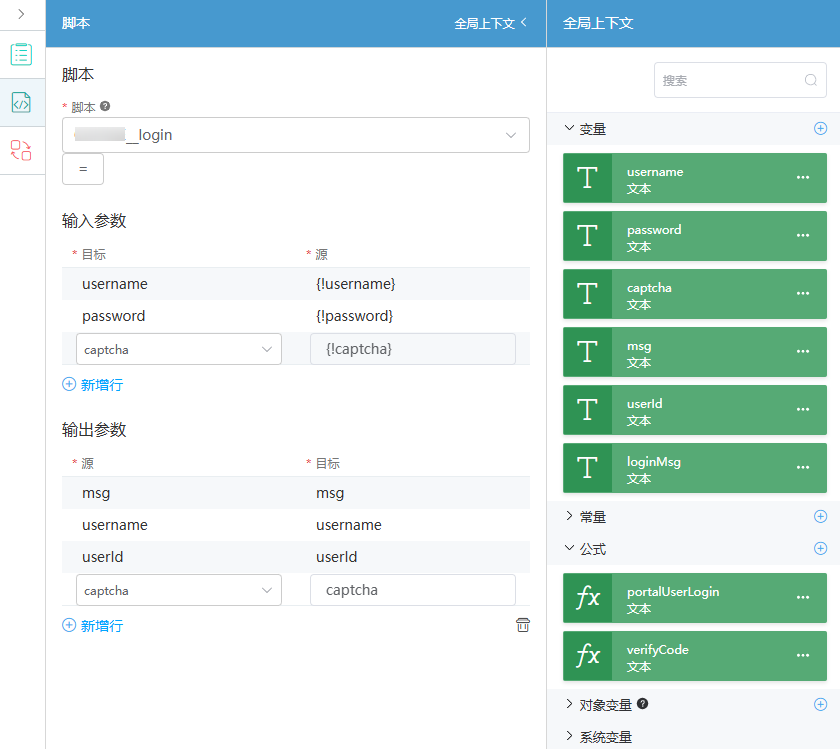This screenshot has height=749, width=840.
Task: Open more options for password variable
Action: click(802, 235)
